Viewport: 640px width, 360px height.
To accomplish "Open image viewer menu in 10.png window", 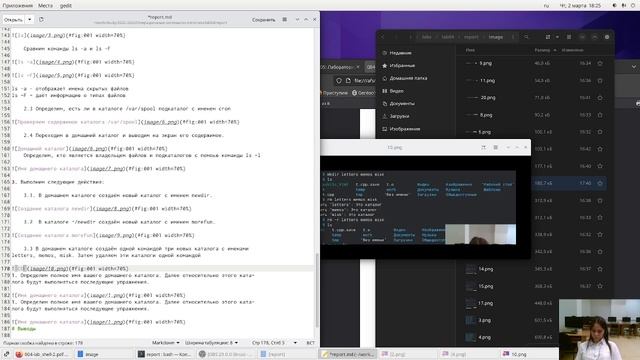I will click(496, 147).
